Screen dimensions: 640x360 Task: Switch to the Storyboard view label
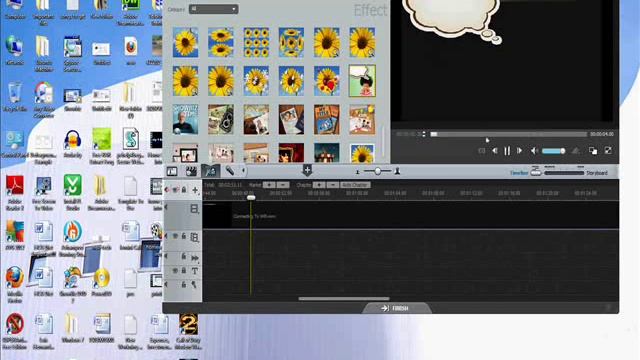point(597,173)
